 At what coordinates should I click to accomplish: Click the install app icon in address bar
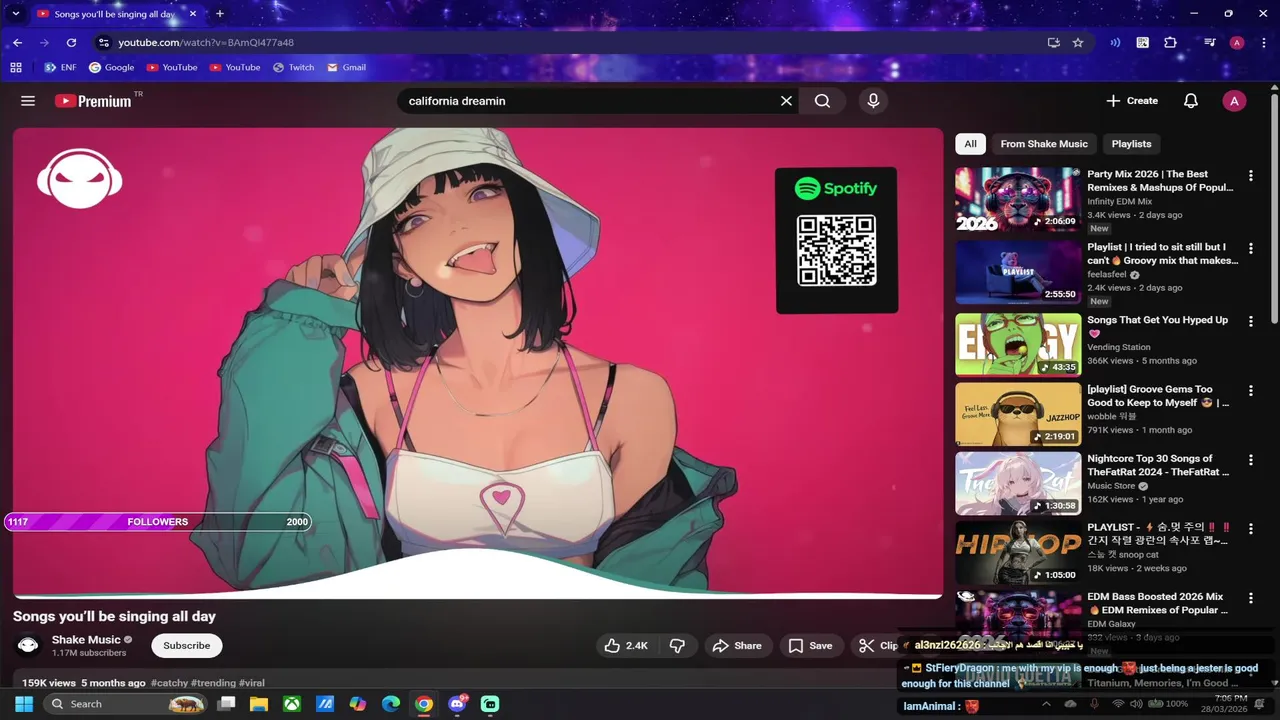pyautogui.click(x=1054, y=43)
